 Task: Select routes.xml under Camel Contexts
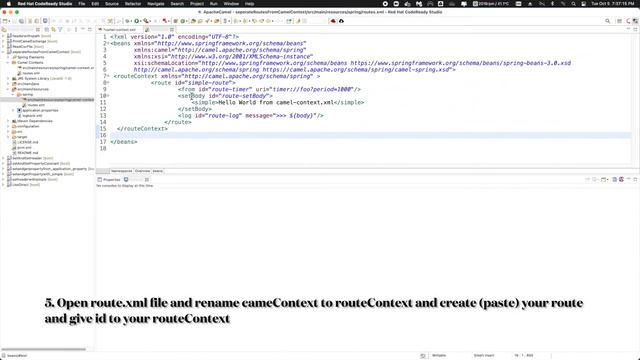[31, 73]
